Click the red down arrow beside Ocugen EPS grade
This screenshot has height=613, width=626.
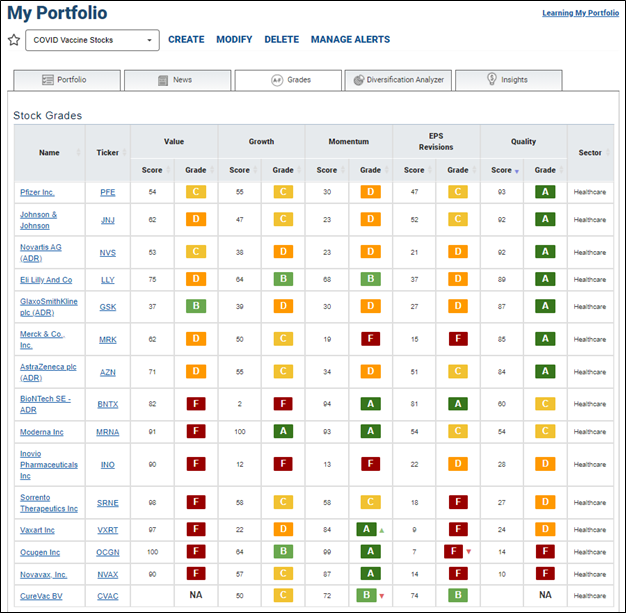(x=469, y=552)
